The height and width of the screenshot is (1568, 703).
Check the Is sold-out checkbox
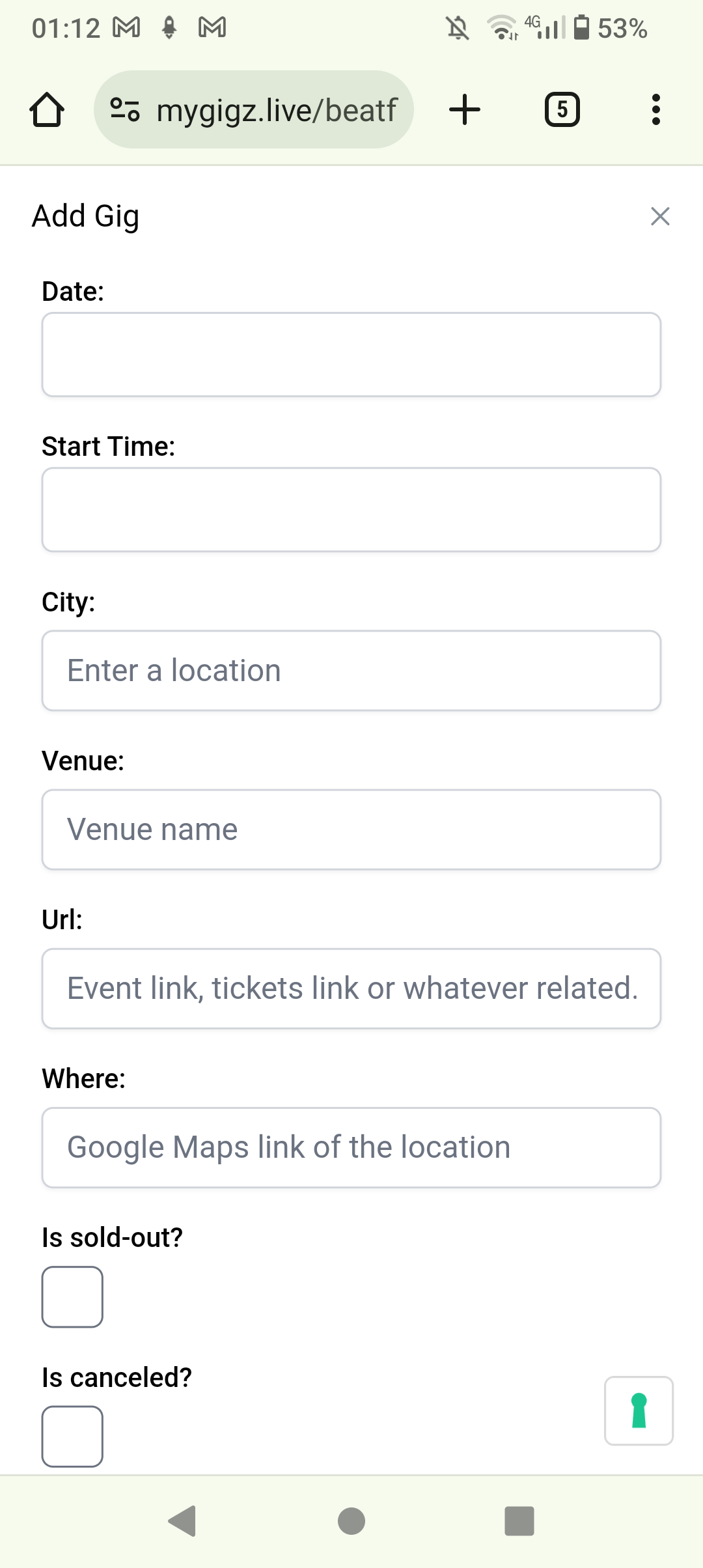72,1296
